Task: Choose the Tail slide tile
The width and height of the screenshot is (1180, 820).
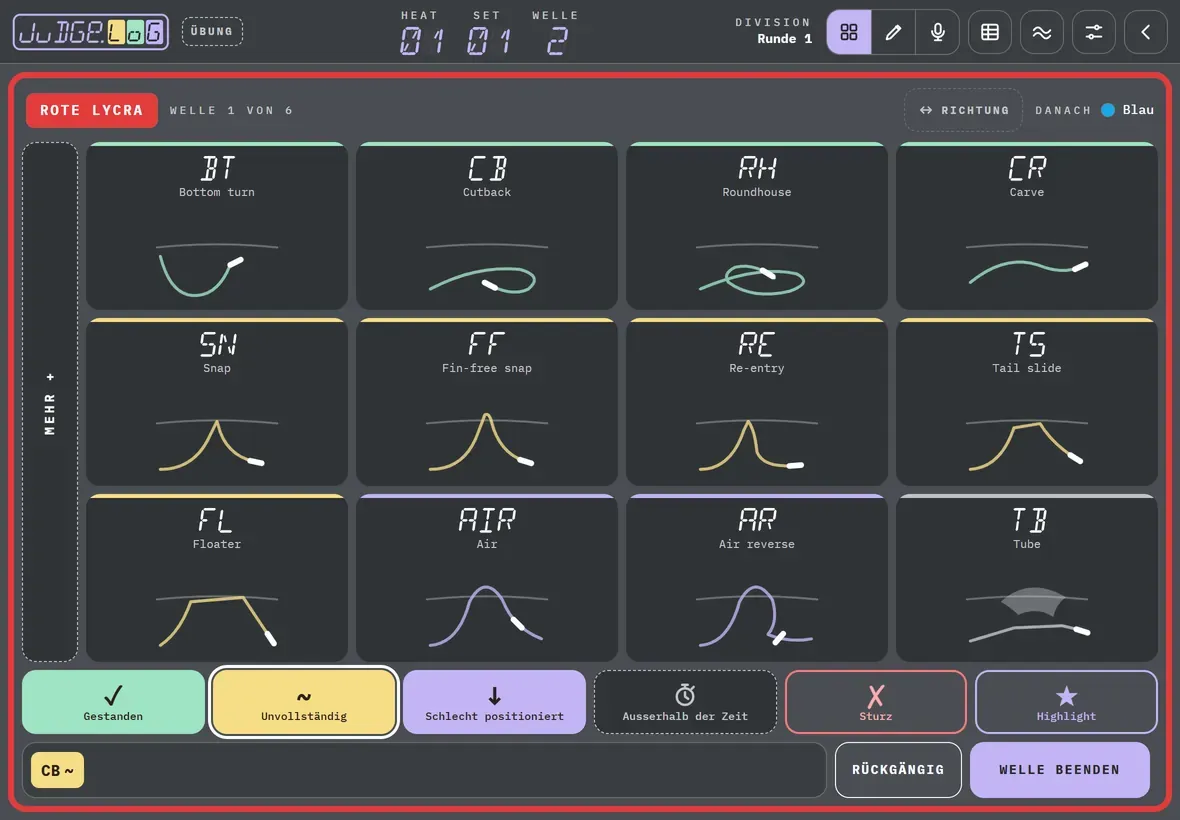Action: tap(1026, 402)
